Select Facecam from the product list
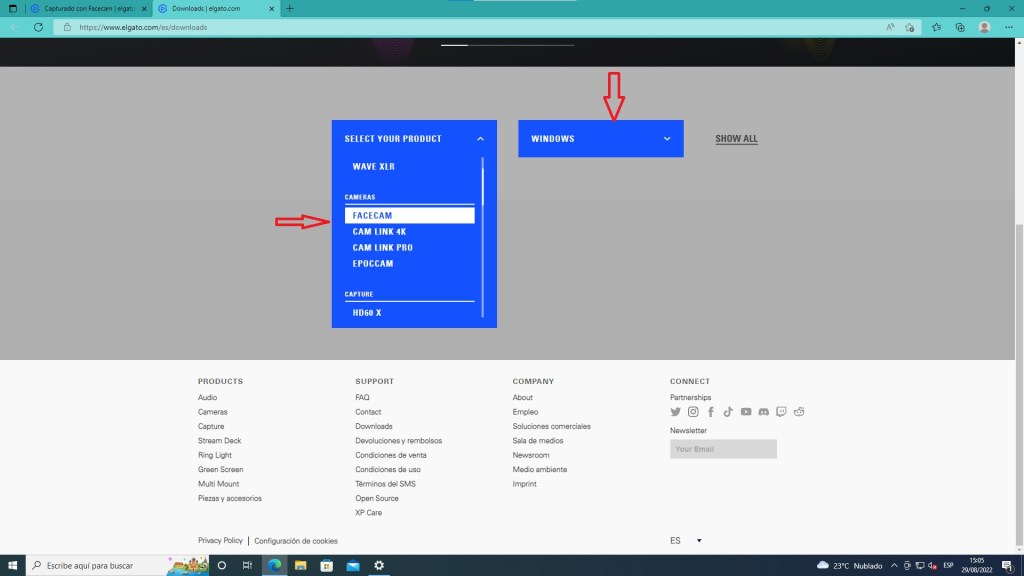Screen dimensions: 1024x576 tap(409, 215)
